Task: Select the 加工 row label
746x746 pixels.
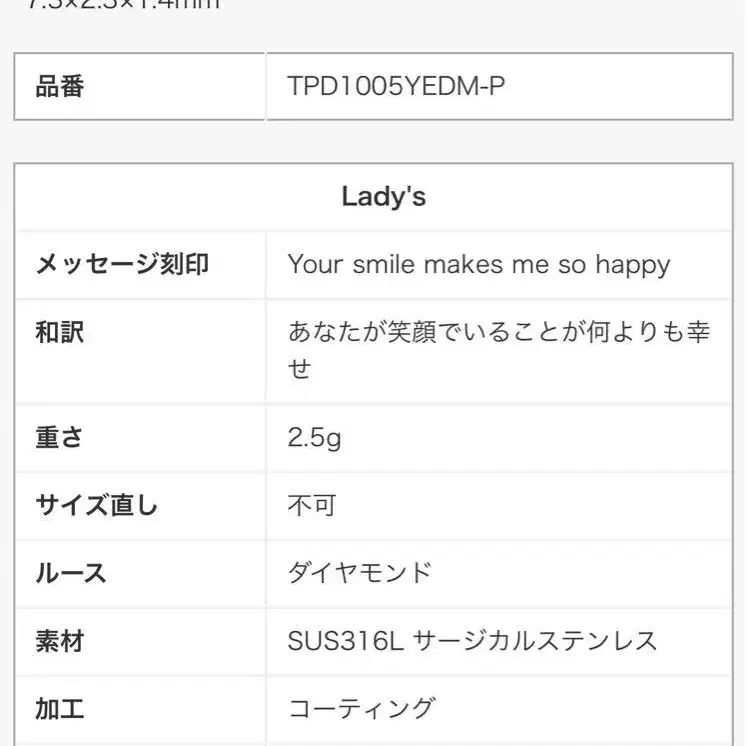Action: click(60, 709)
